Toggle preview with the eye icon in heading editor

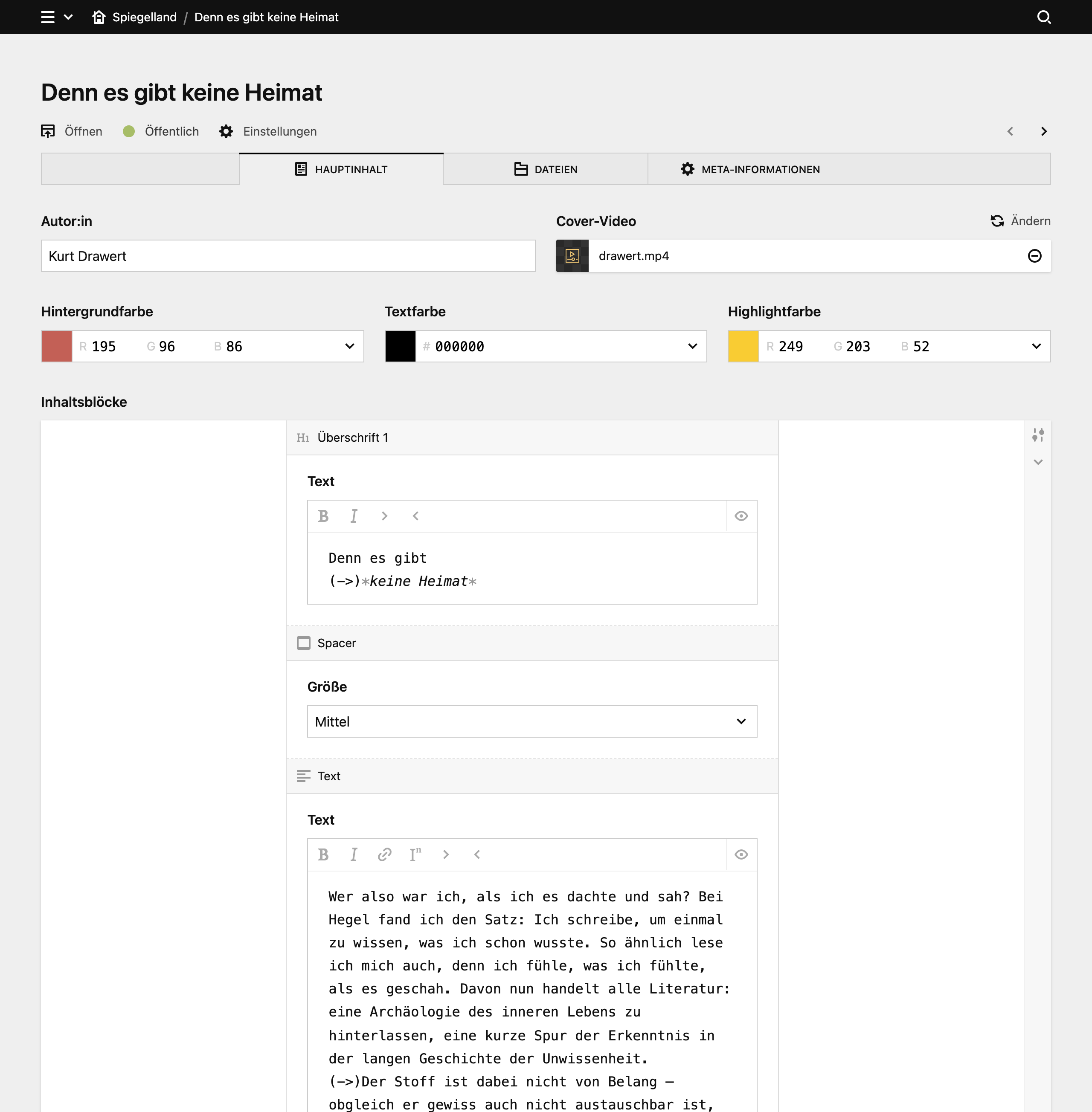(741, 516)
